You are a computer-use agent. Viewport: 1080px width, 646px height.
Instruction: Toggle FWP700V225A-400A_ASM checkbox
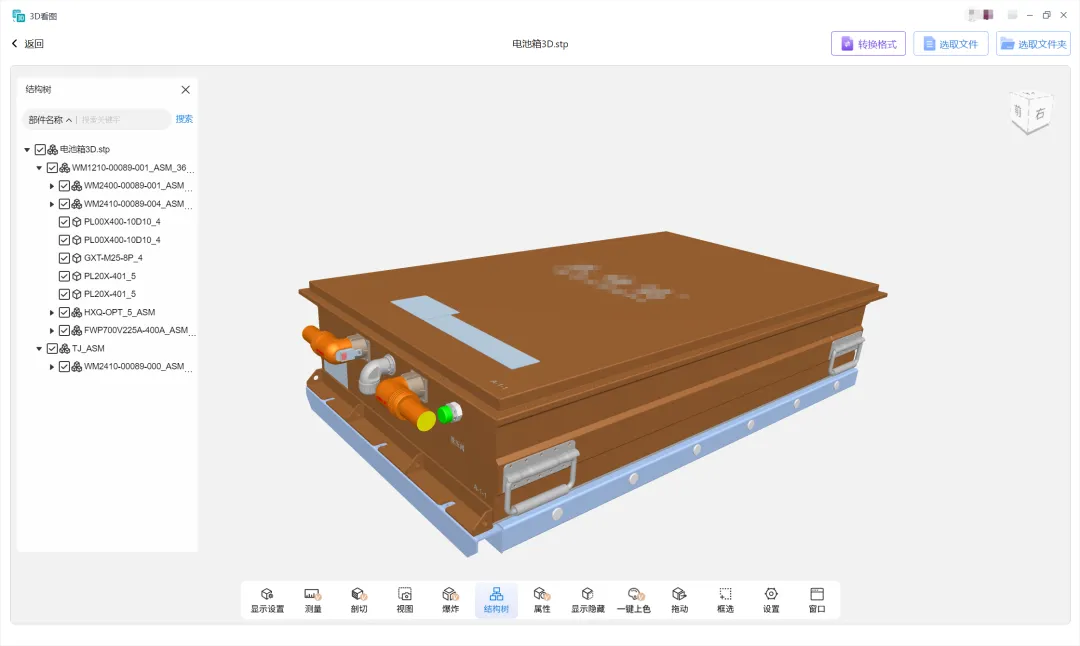[x=64, y=330]
